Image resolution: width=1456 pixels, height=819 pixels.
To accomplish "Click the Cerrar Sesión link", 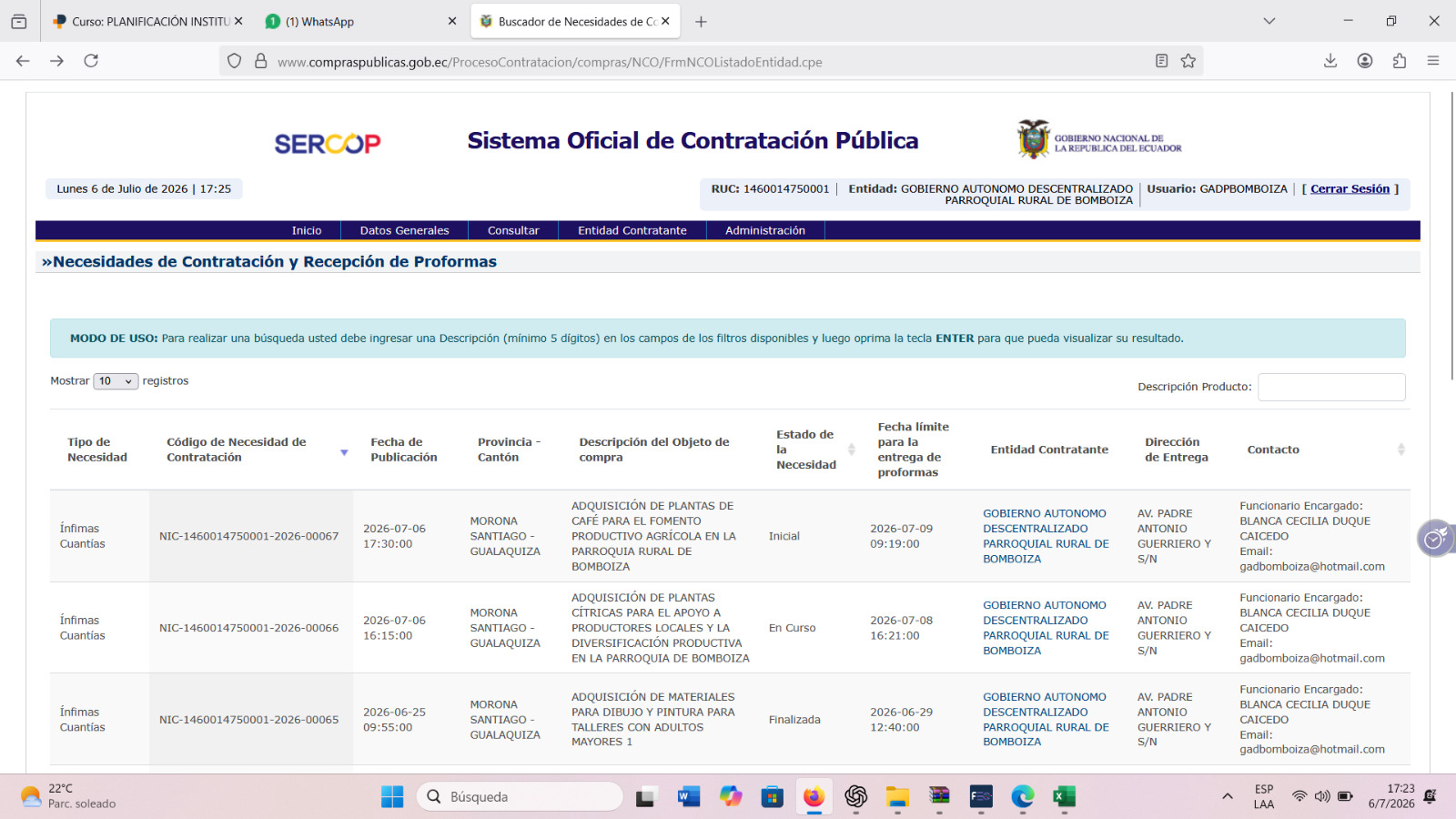I will tap(1350, 188).
